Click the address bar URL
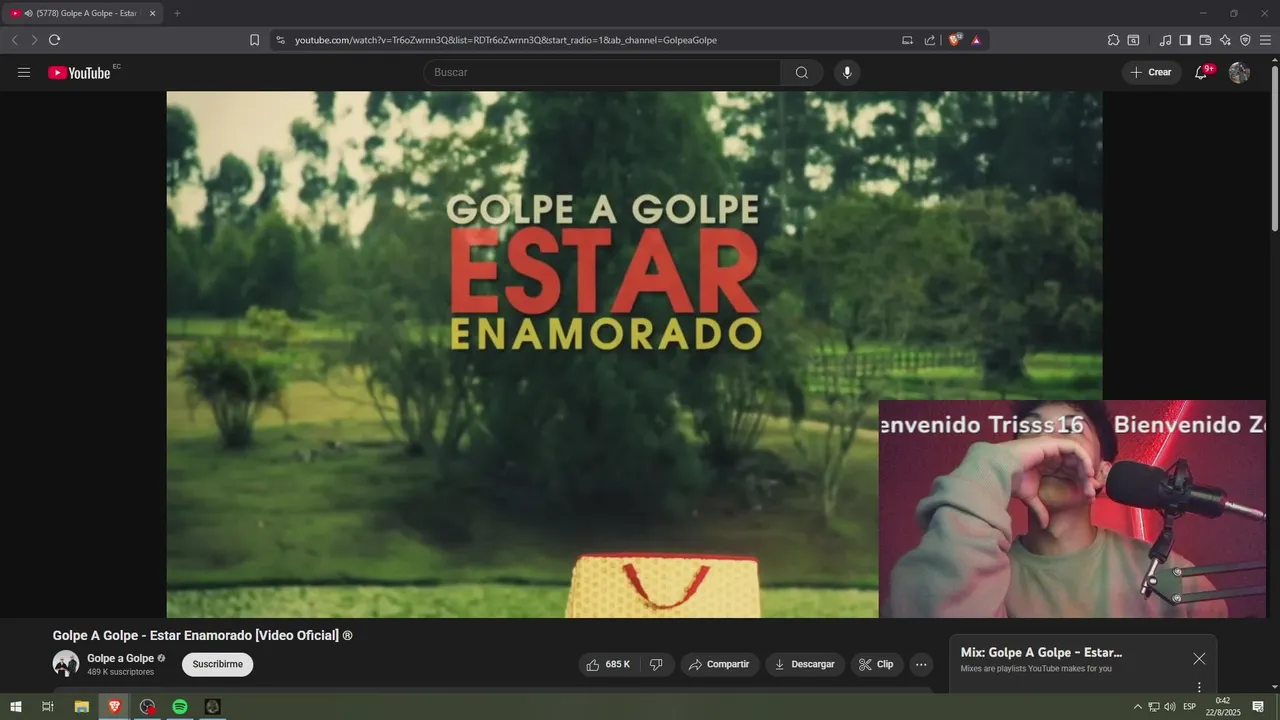1280x720 pixels. [506, 40]
